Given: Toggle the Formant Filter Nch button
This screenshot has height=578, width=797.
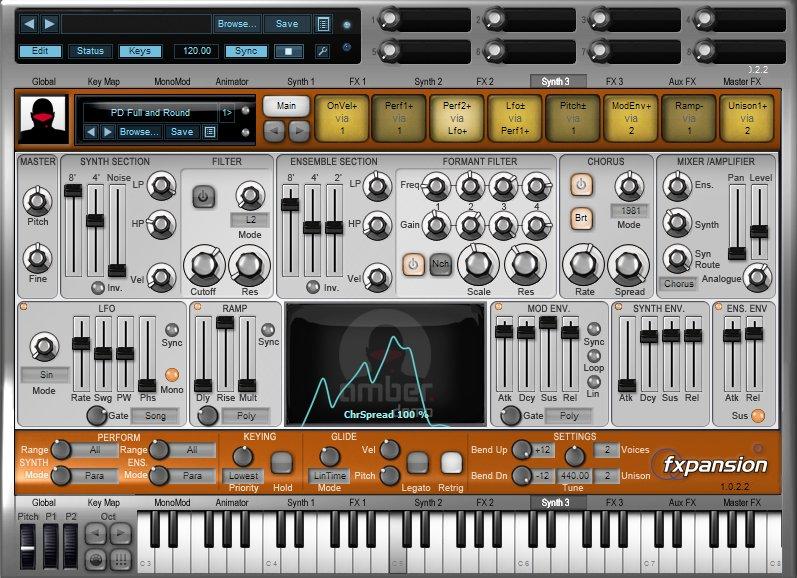Looking at the screenshot, I should click(440, 264).
